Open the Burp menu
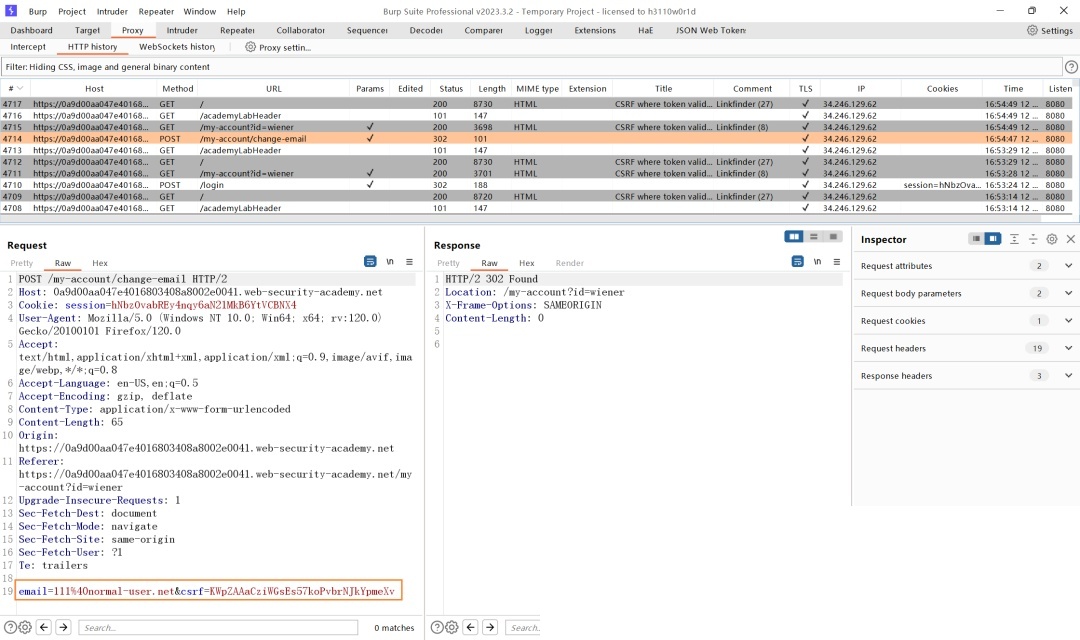 coord(38,11)
